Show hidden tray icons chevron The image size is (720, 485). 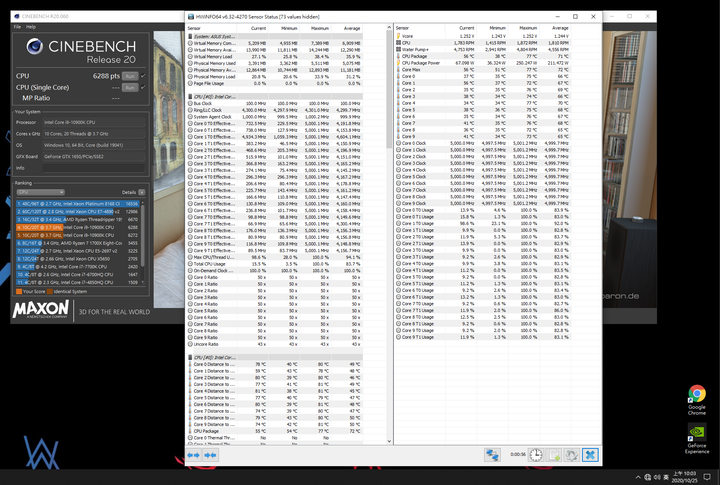pyautogui.click(x=638, y=477)
